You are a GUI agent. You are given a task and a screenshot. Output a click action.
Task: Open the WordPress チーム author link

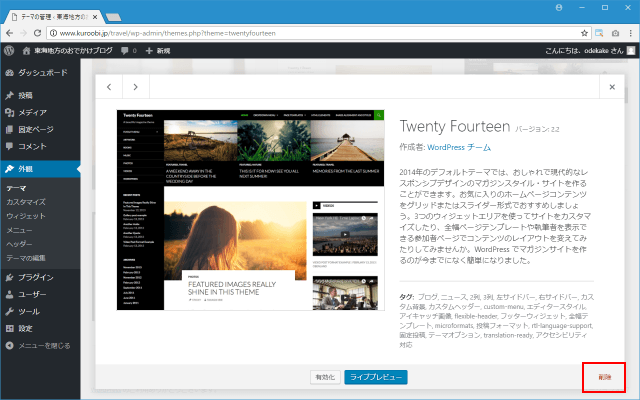[x=457, y=147]
